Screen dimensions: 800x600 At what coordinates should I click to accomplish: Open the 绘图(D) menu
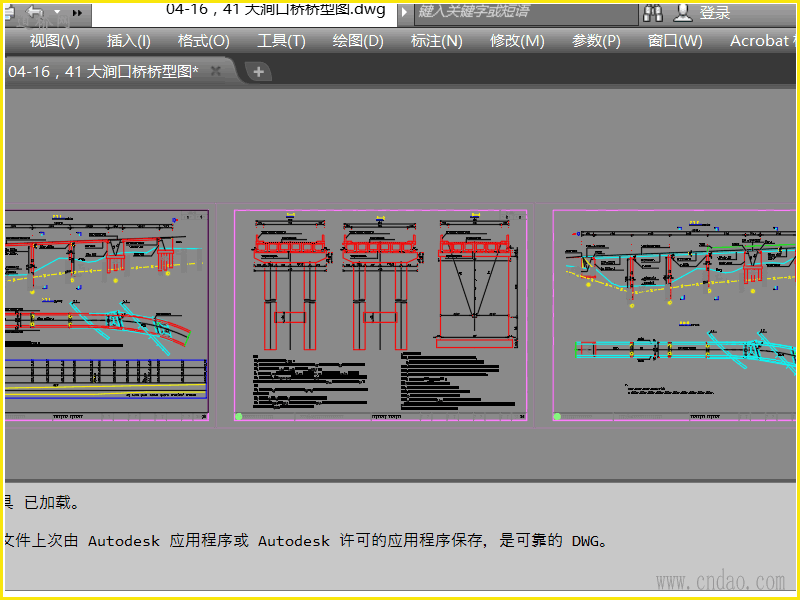pyautogui.click(x=358, y=41)
